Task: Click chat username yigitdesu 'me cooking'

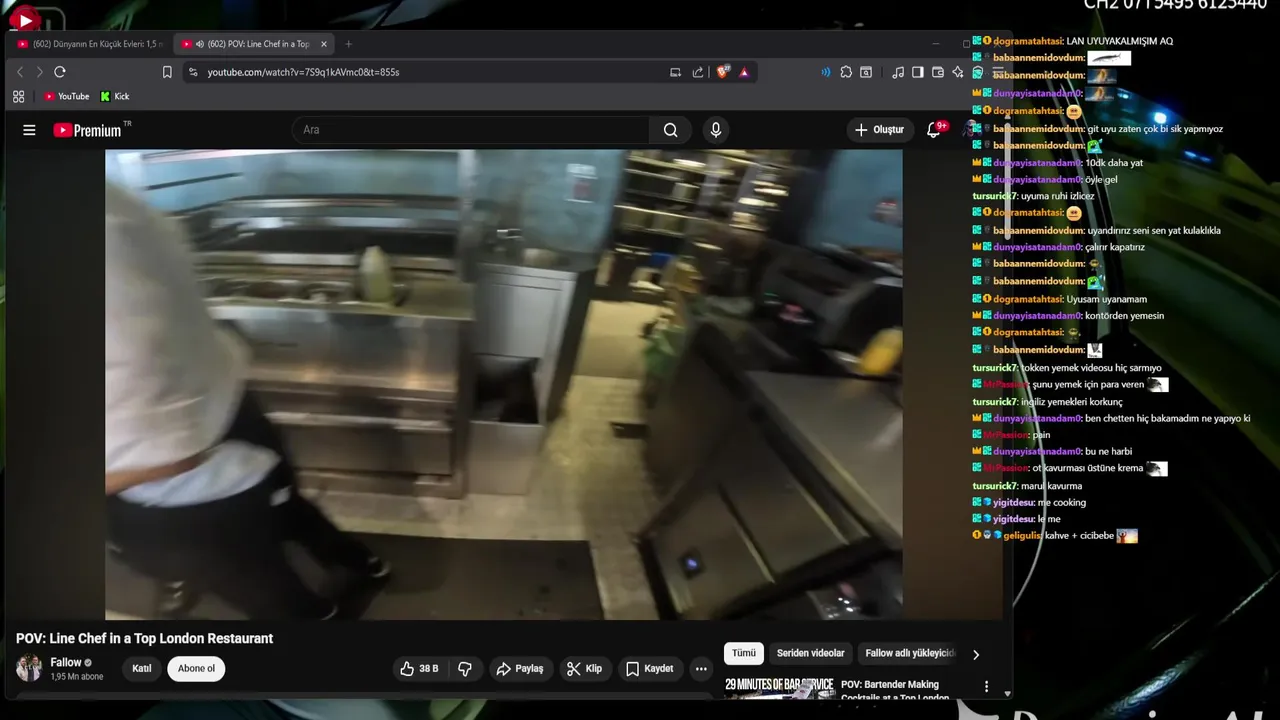Action: (1013, 502)
